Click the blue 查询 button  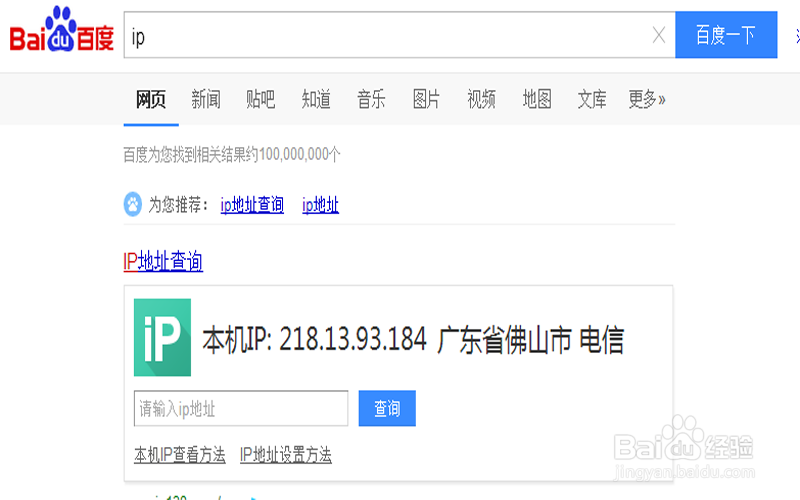pyautogui.click(x=387, y=408)
